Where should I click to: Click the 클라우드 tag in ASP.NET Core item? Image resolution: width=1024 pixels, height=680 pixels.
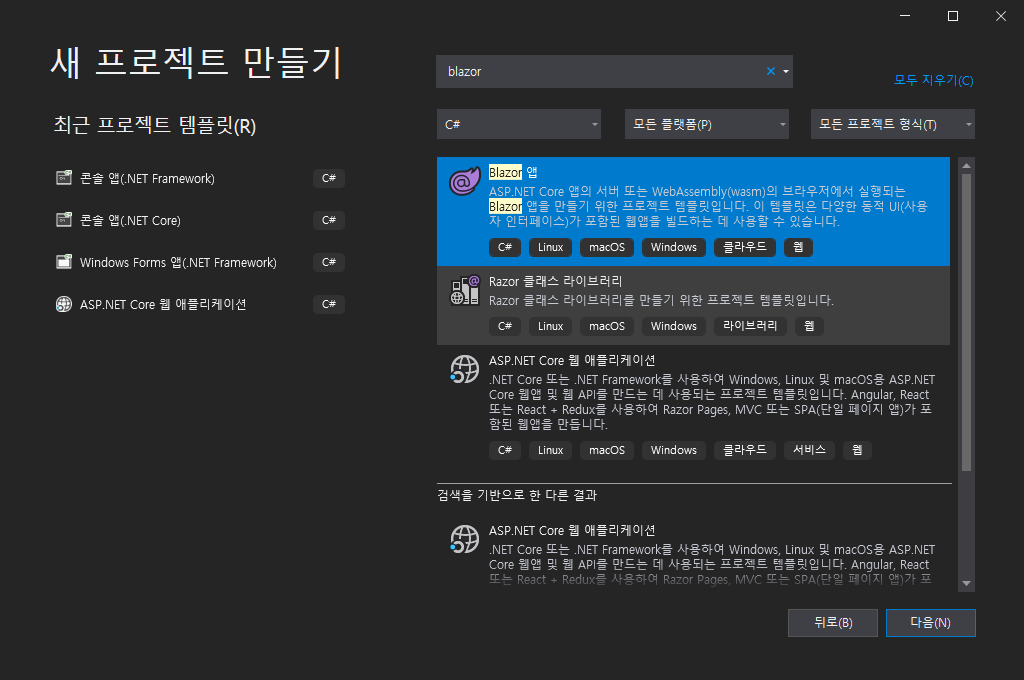tap(744, 450)
